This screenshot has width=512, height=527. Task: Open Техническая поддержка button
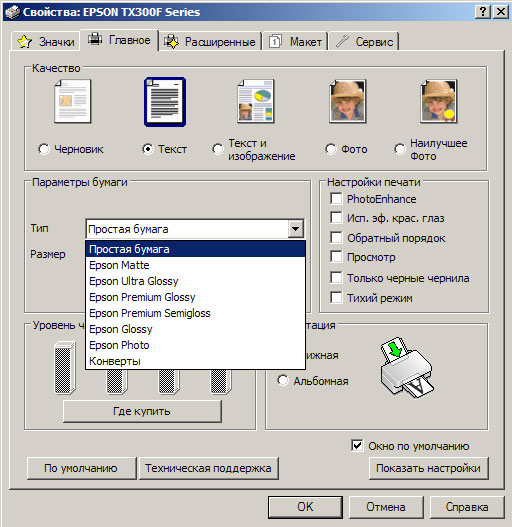coord(208,468)
